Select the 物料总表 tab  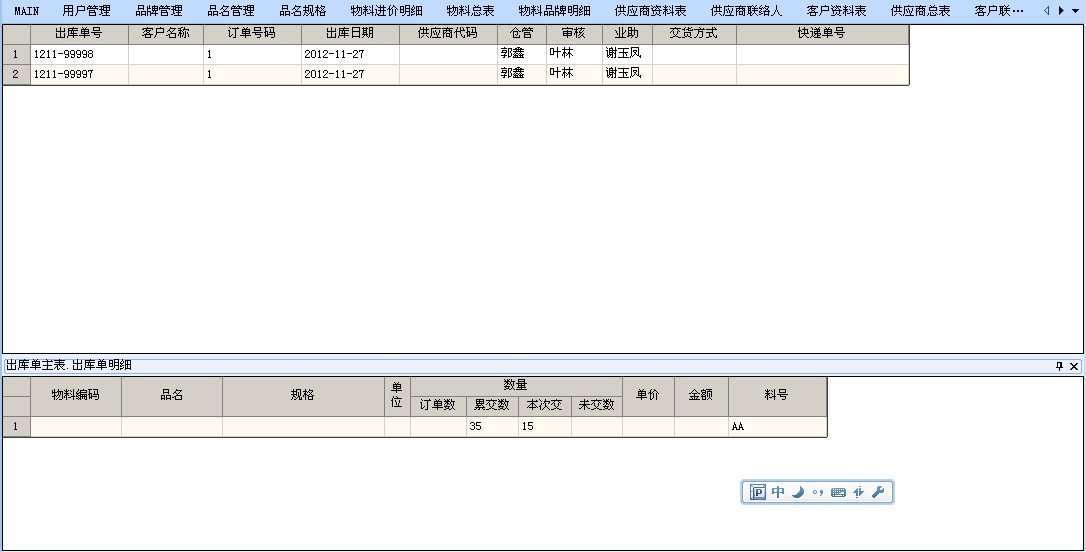471,10
